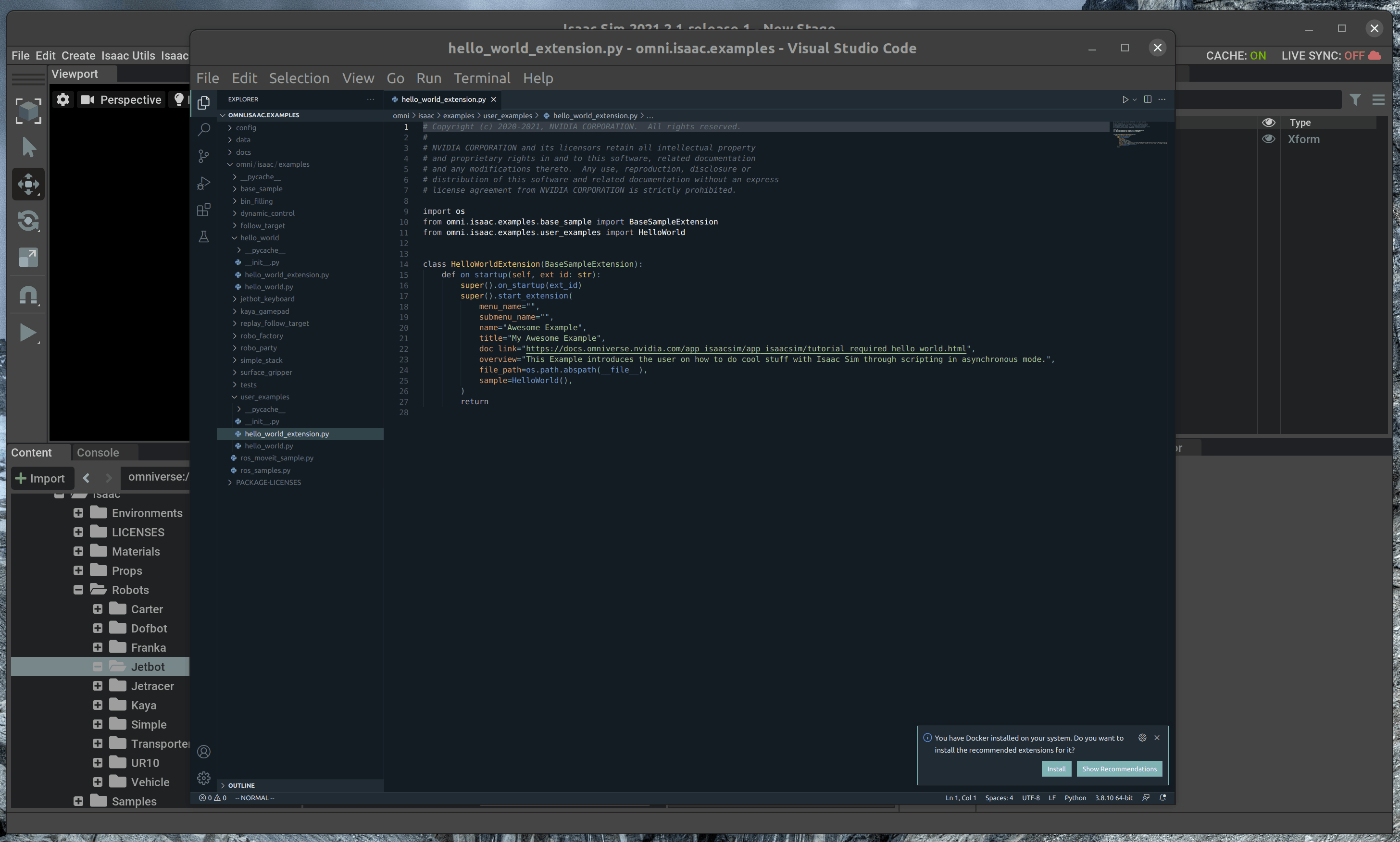Select the Isaac Sim Move tool
The image size is (1400, 842).
pyautogui.click(x=28, y=184)
